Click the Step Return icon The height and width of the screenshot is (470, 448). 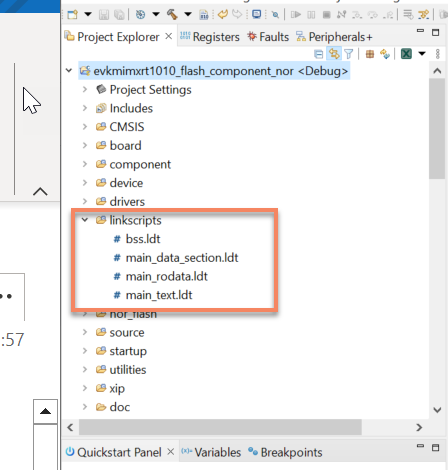[x=388, y=15]
